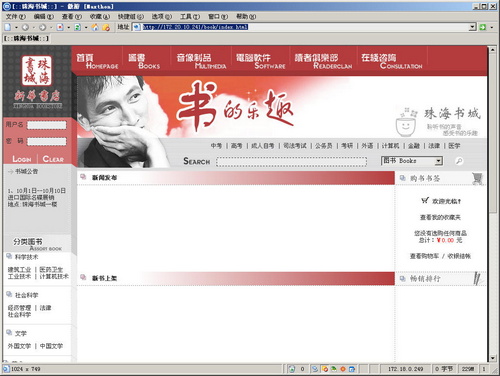Open the 查看 menu
500x376 pixels.
pyautogui.click(x=71, y=16)
